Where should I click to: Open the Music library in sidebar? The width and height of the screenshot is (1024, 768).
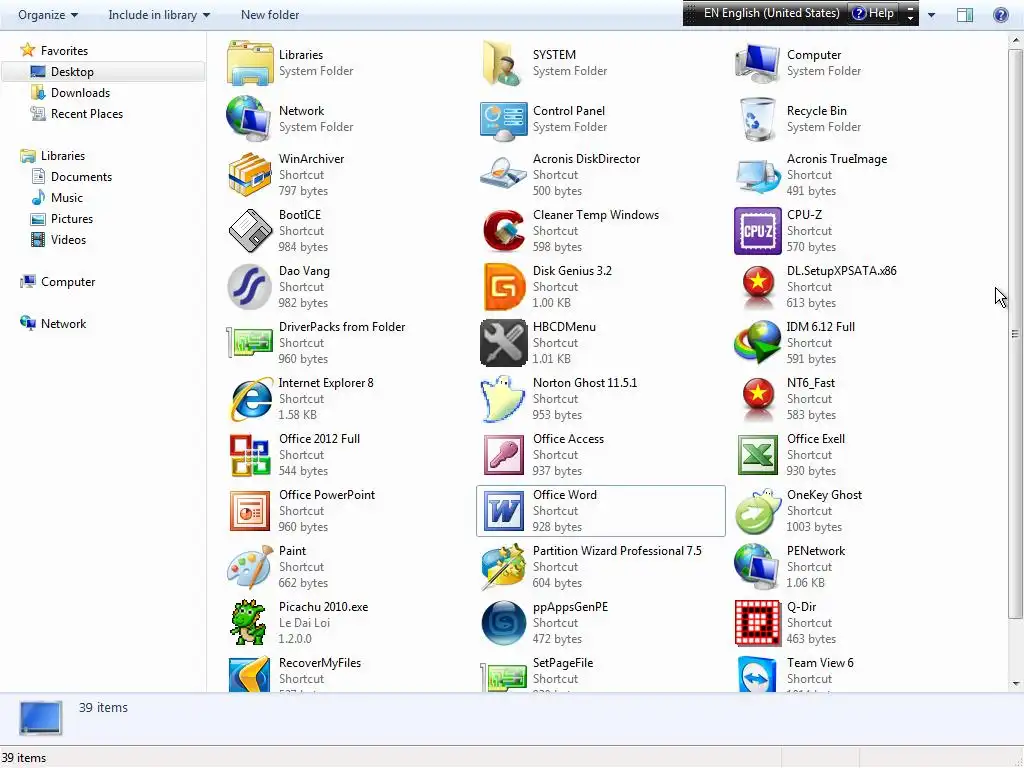pyautogui.click(x=67, y=197)
